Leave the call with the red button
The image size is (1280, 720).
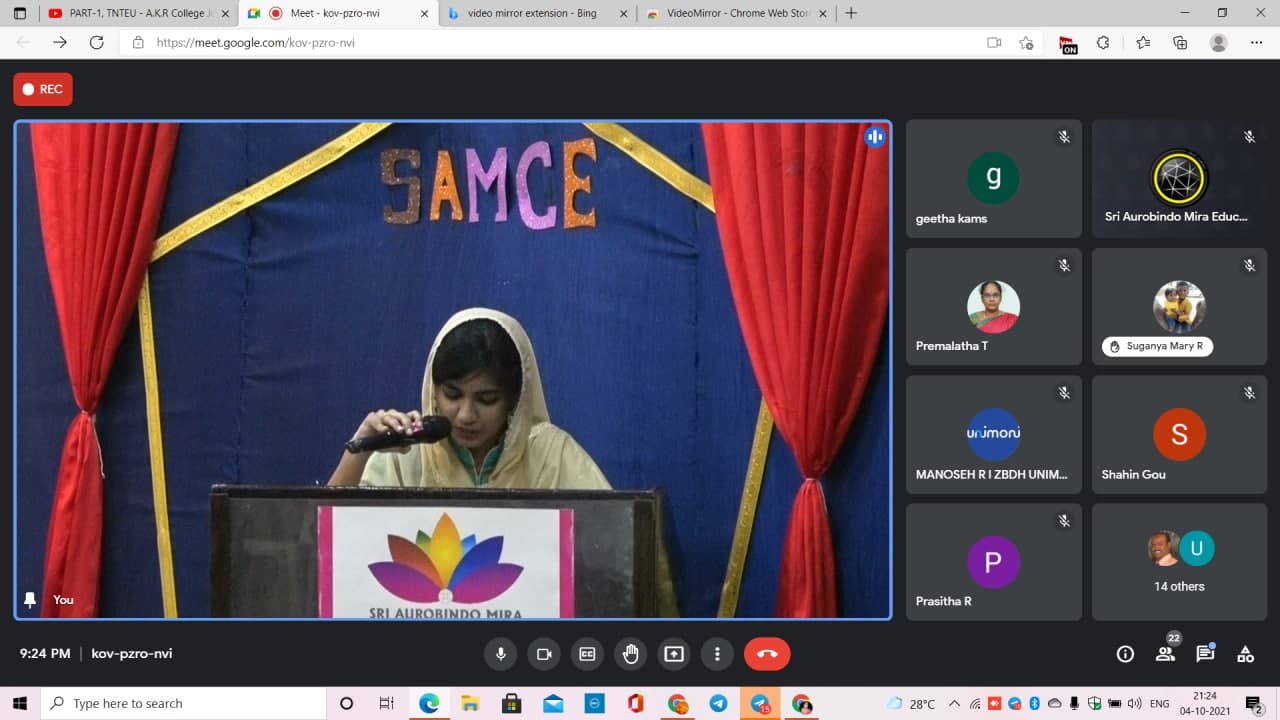tap(767, 654)
